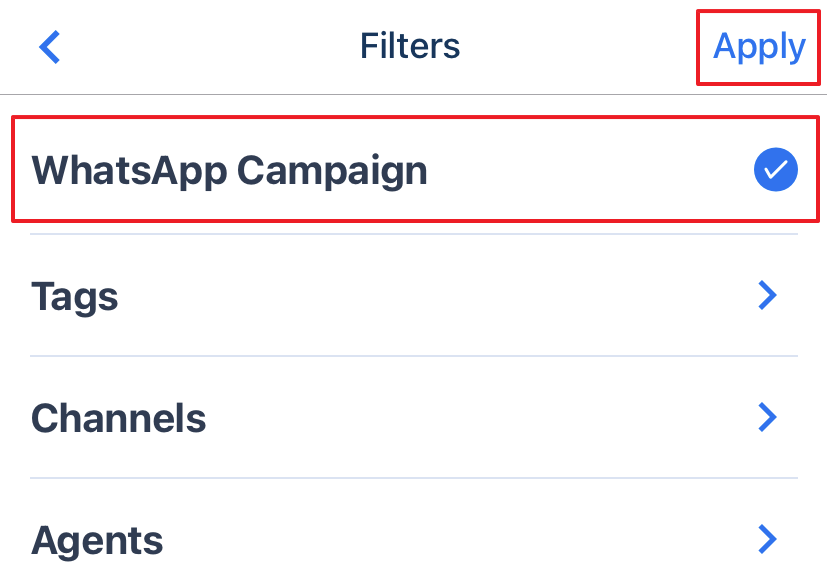Click the chevron arrow beside Agents

pyautogui.click(x=767, y=539)
